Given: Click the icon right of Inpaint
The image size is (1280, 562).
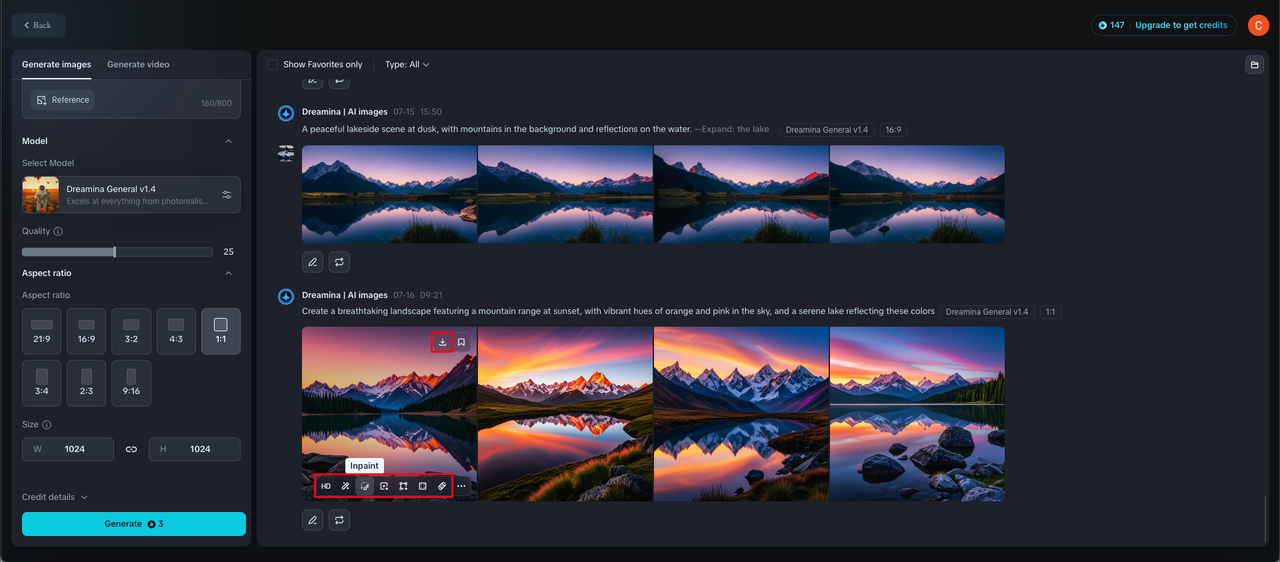Looking at the screenshot, I should tap(384, 486).
